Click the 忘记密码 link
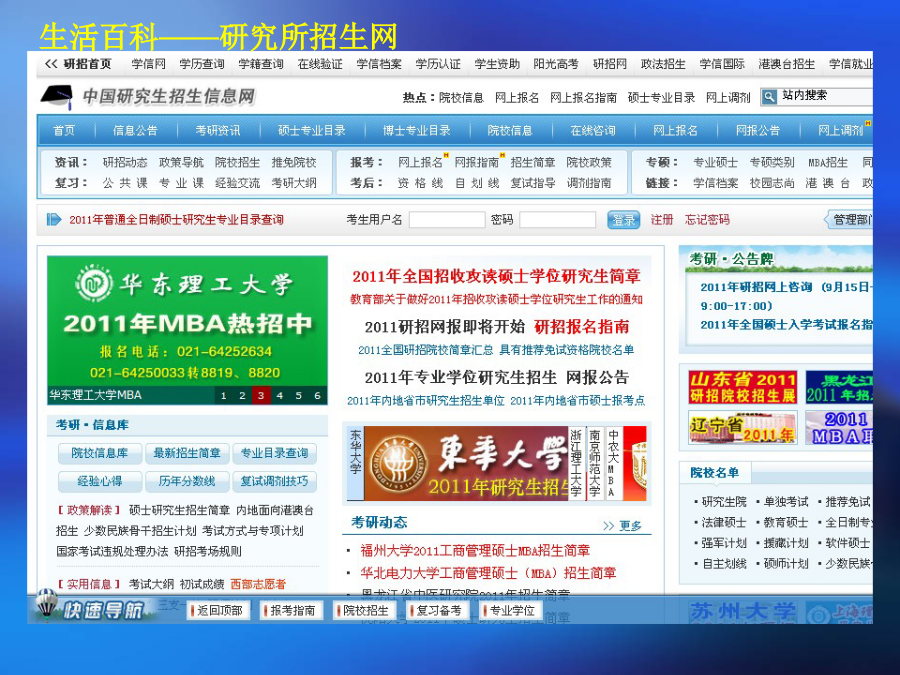900x675 pixels. (x=707, y=220)
